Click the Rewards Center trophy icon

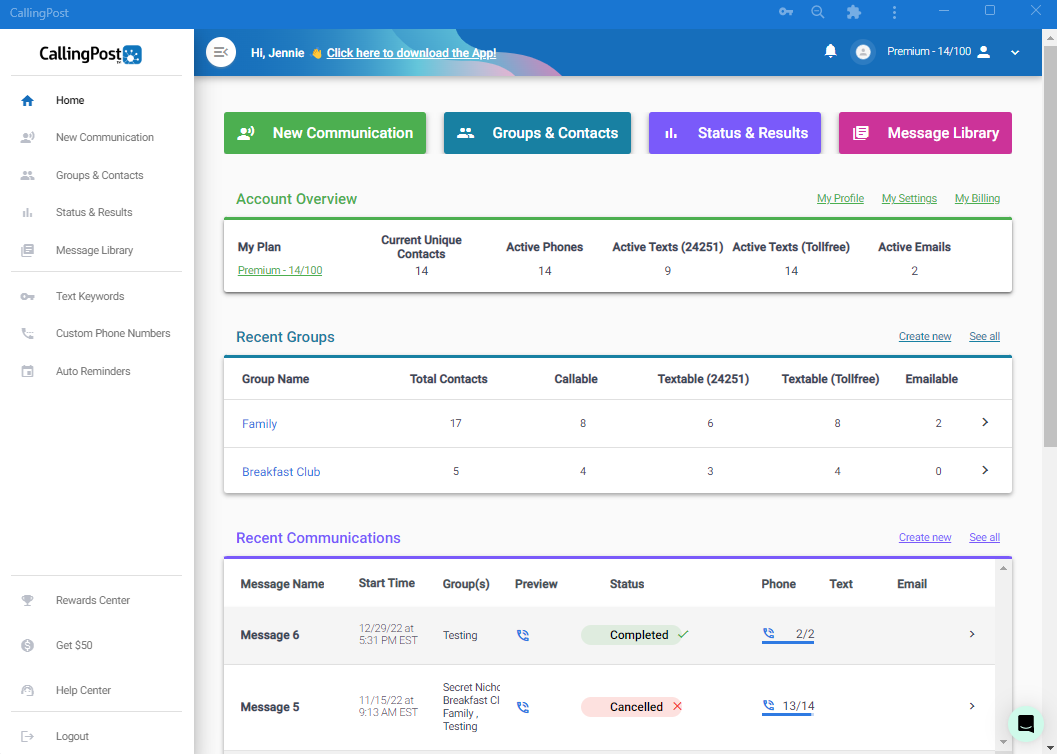[x=28, y=600]
